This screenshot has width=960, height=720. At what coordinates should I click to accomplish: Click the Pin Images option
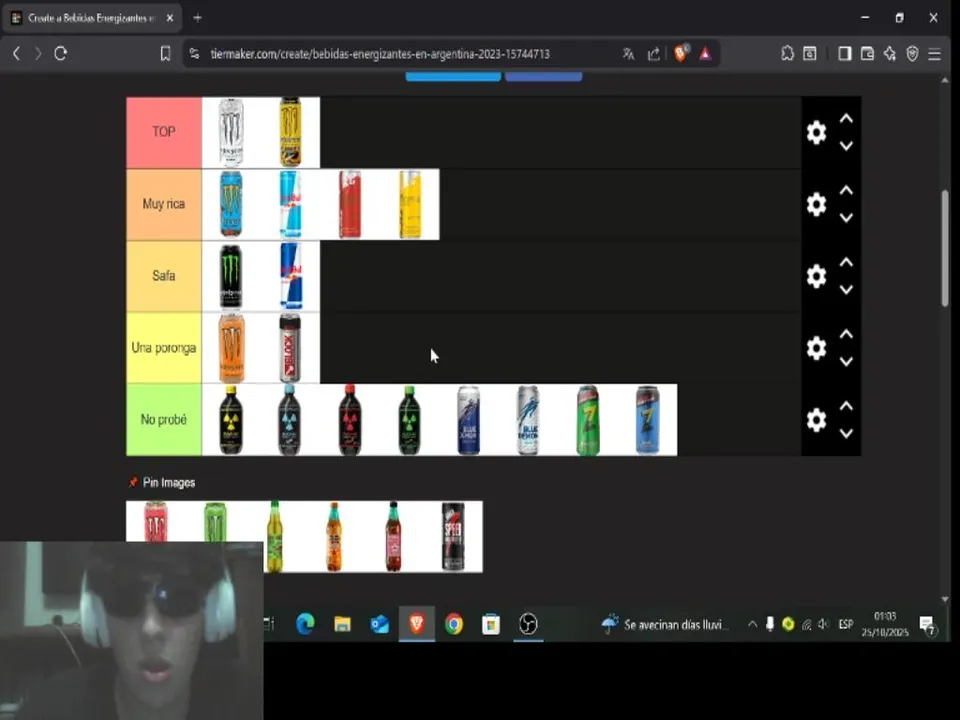162,482
